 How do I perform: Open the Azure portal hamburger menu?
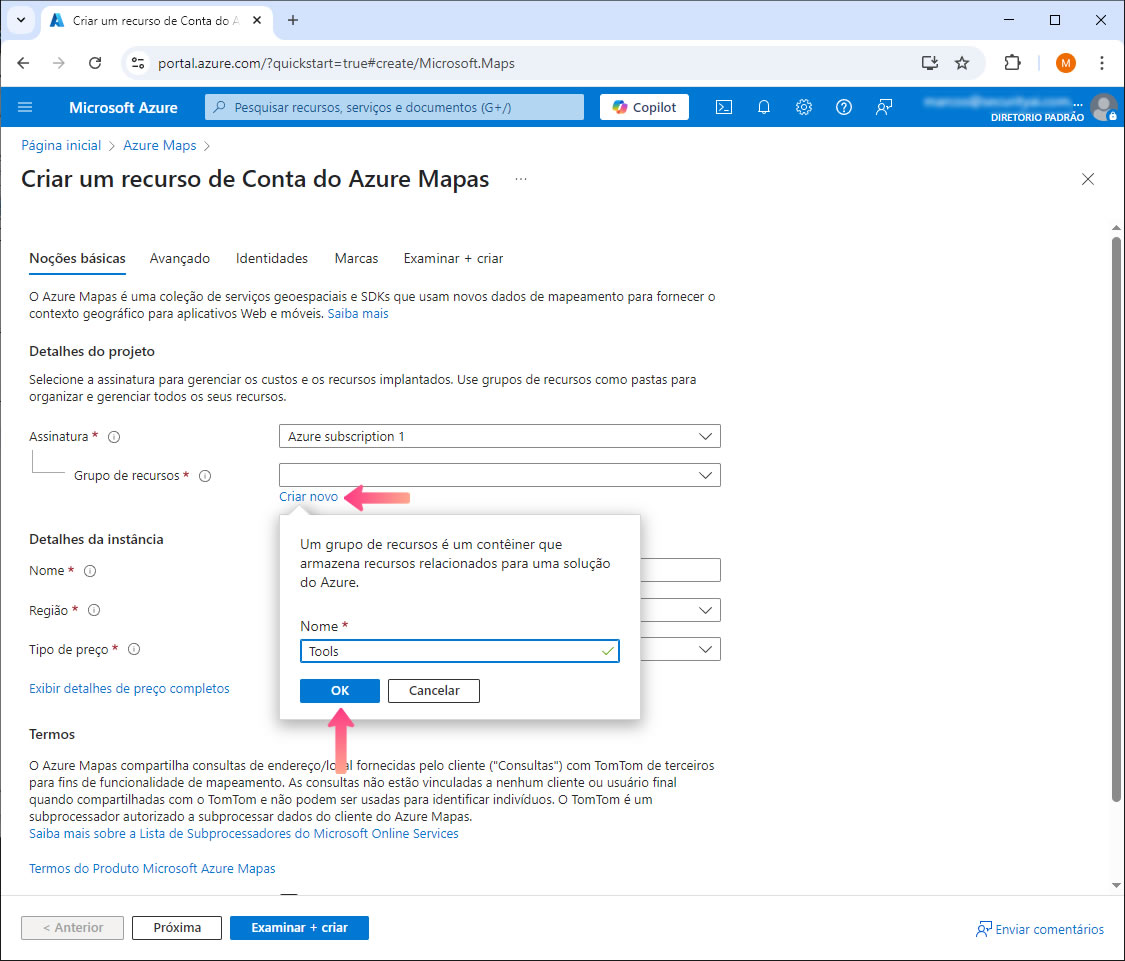point(25,107)
